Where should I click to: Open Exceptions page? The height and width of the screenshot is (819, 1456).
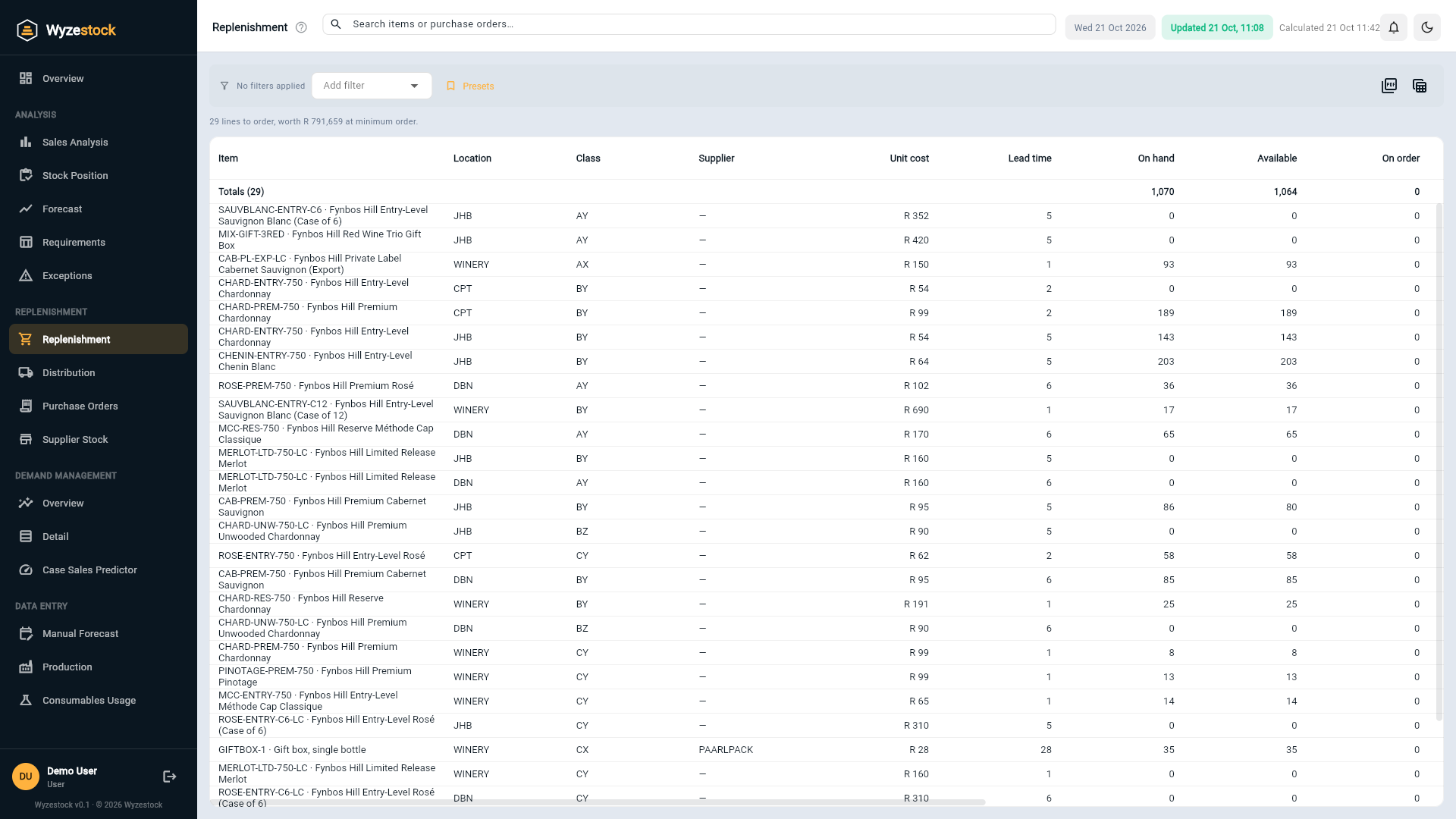coord(99,275)
